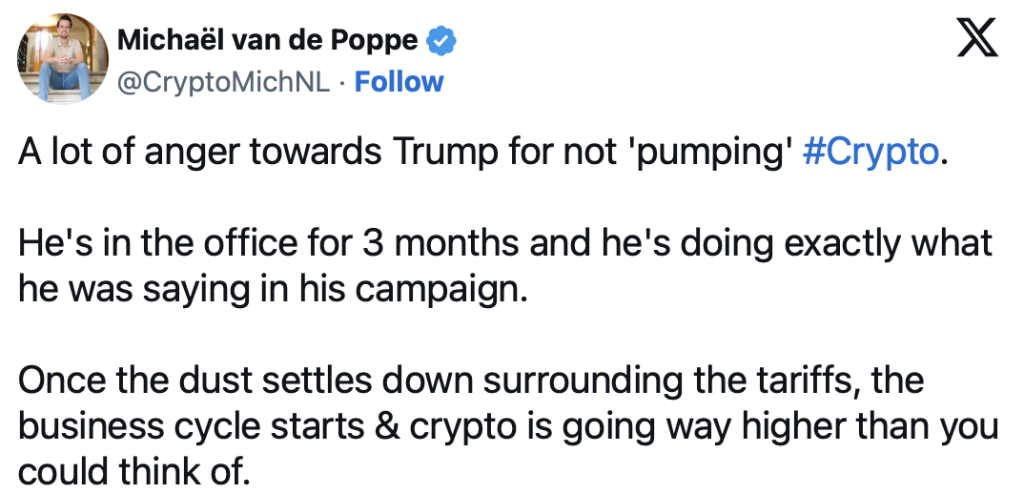Viewport: 1024px width, 494px height.
Task: Click the blue verified checkmark badge
Action: 441,41
